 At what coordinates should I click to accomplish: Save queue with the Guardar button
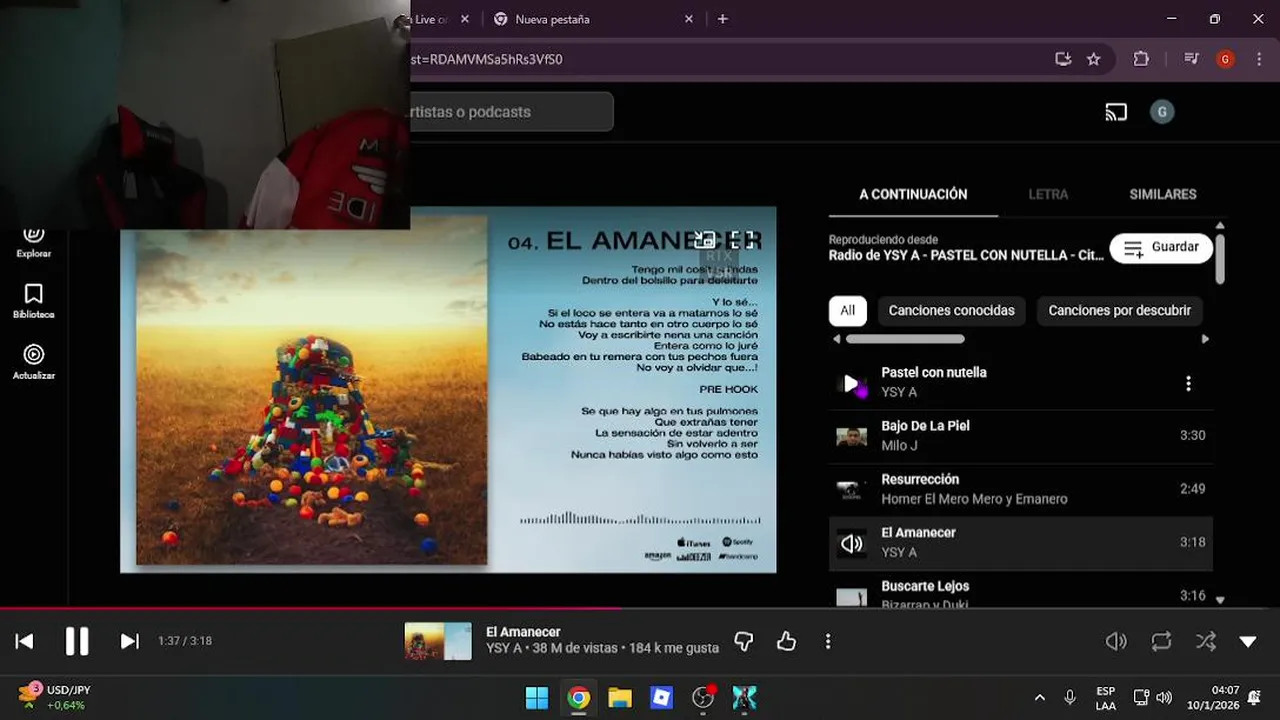[x=1161, y=247]
